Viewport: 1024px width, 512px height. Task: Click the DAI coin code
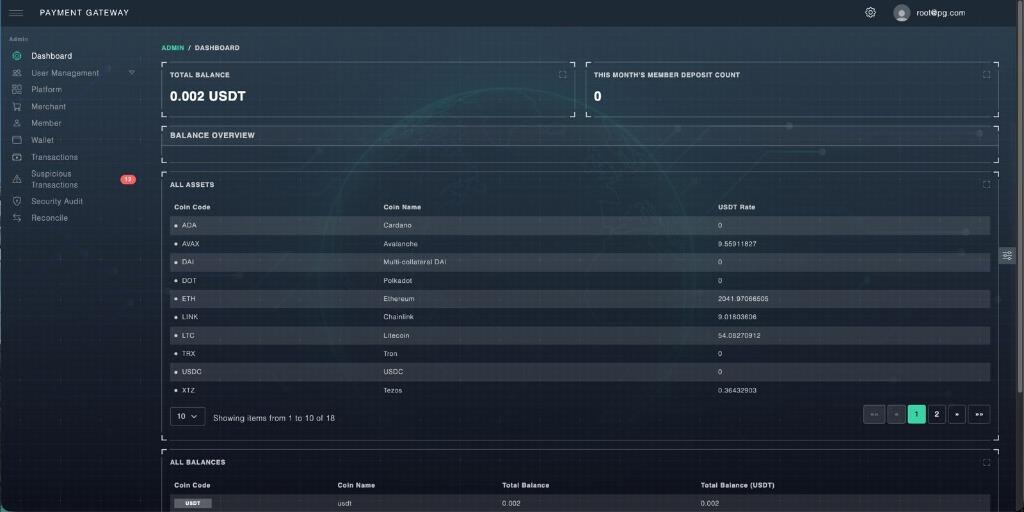pos(188,262)
